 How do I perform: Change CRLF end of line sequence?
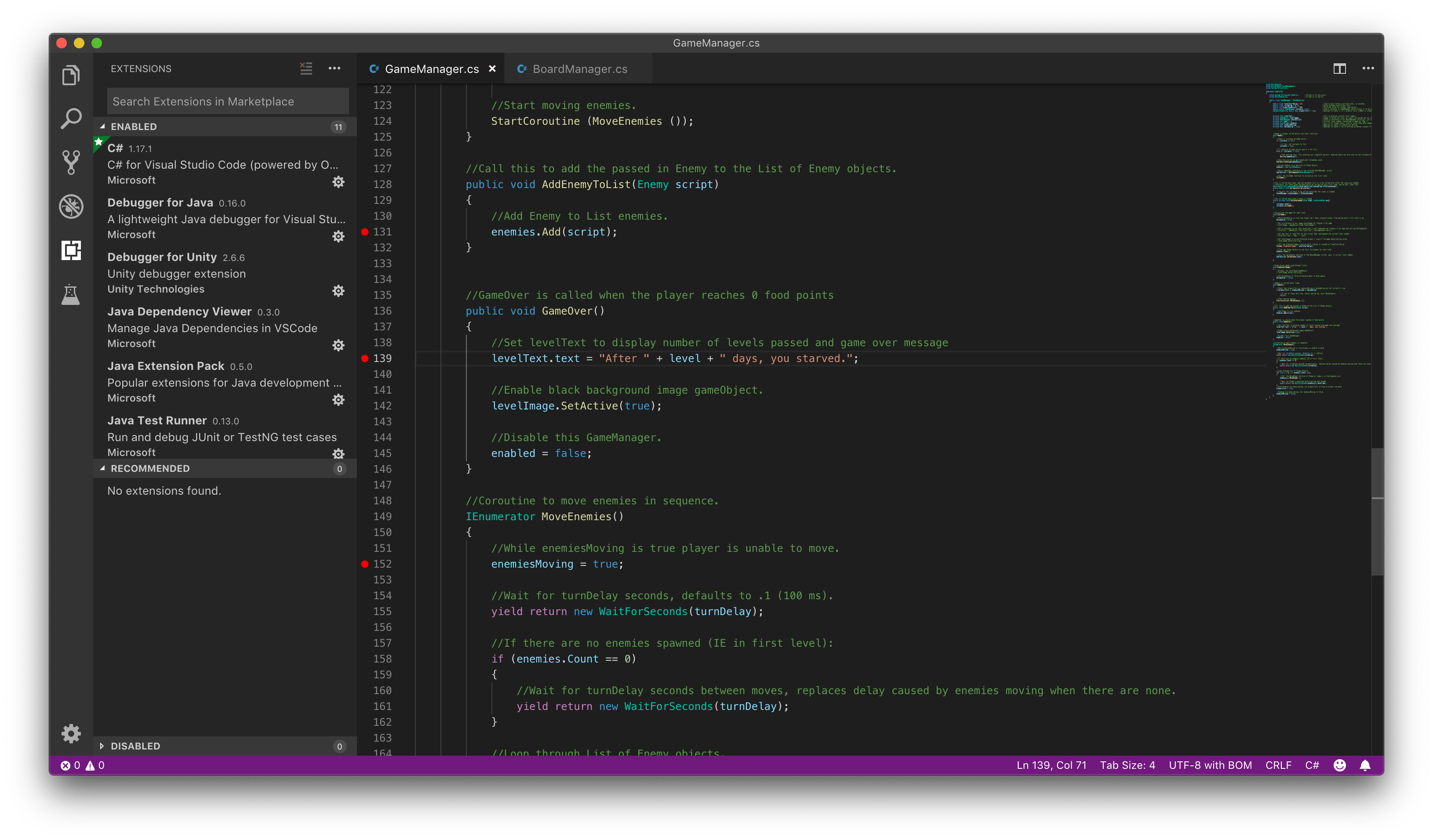(1278, 765)
